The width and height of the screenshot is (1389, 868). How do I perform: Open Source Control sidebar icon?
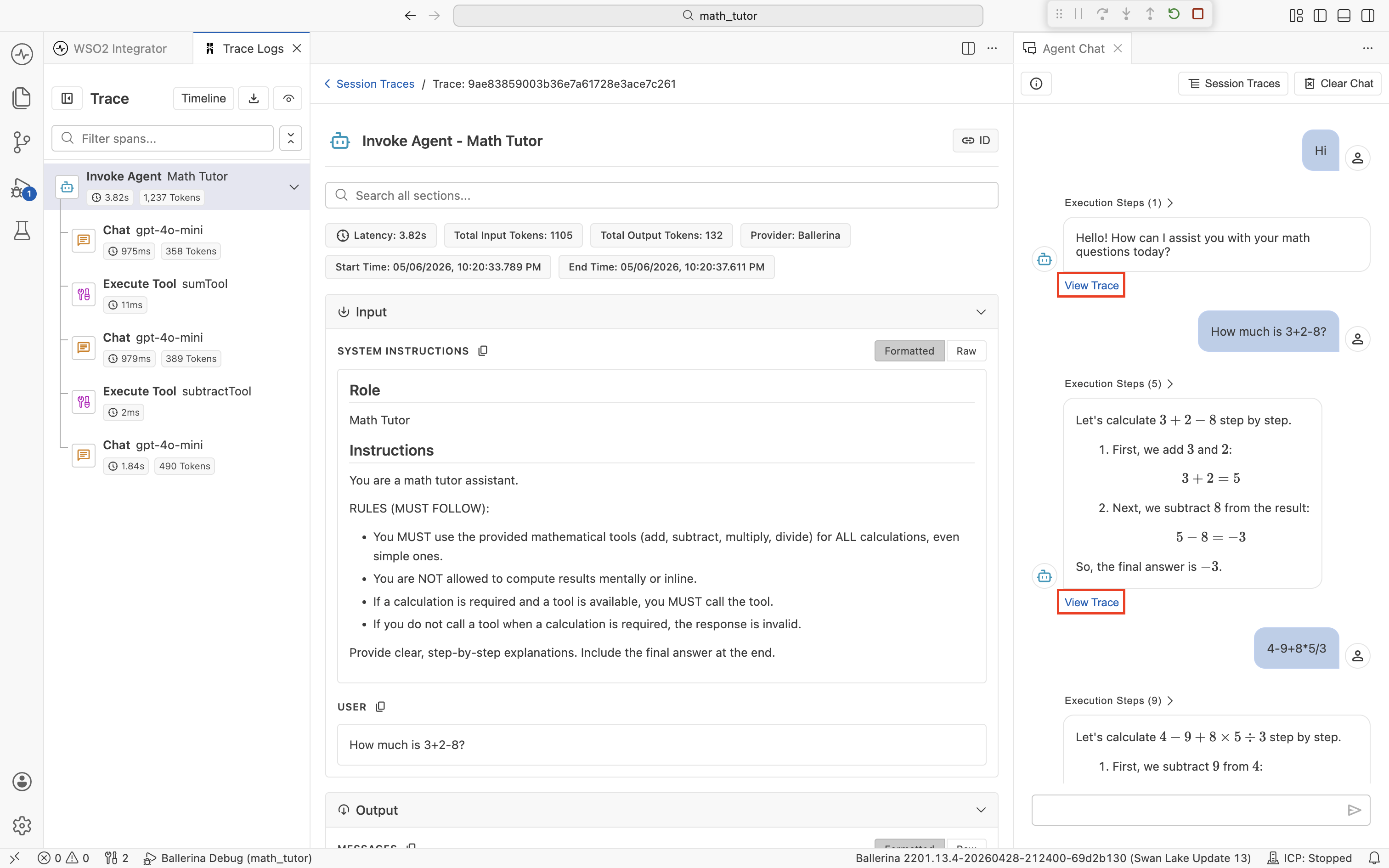pyautogui.click(x=22, y=142)
